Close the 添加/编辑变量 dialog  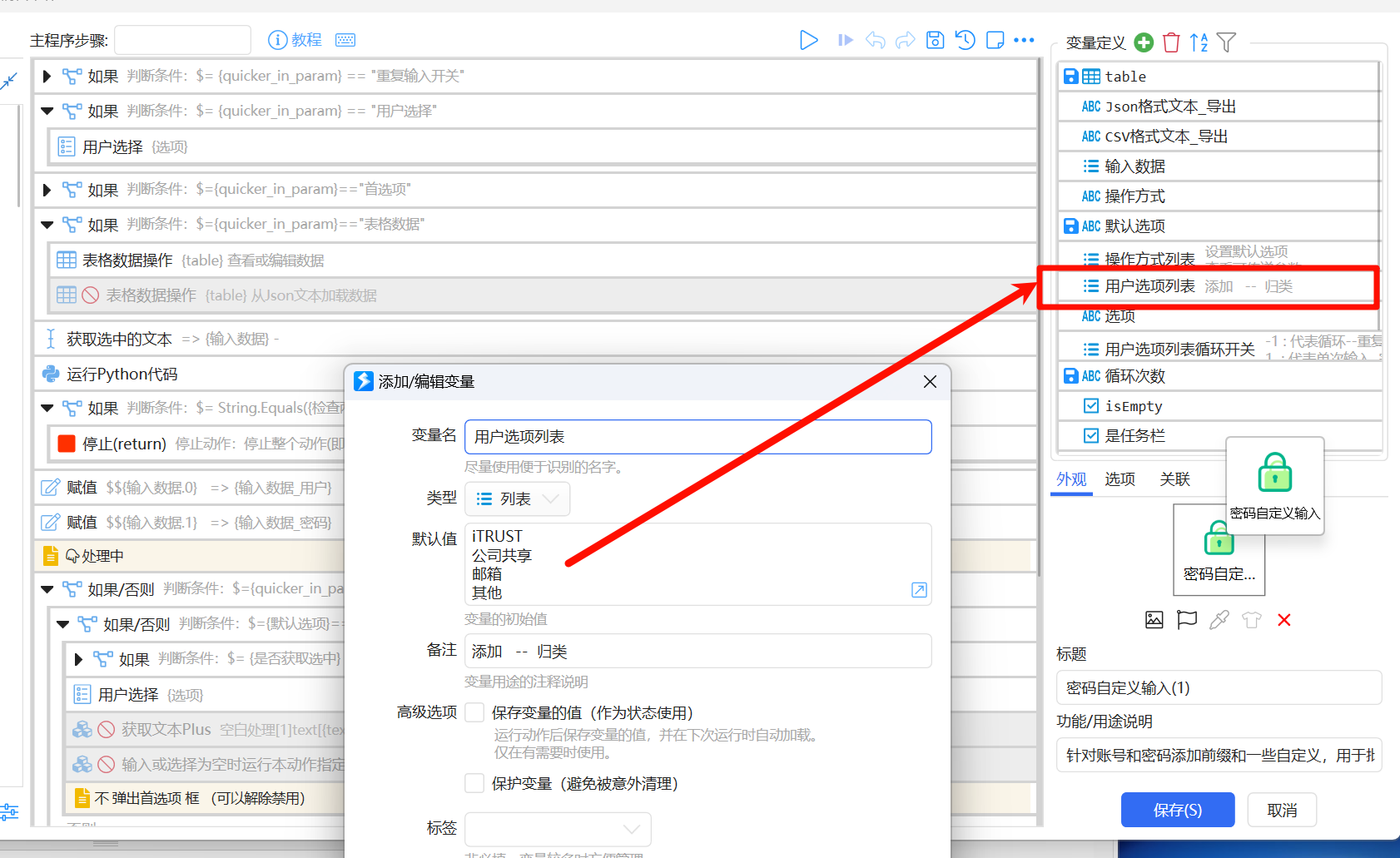pyautogui.click(x=930, y=382)
